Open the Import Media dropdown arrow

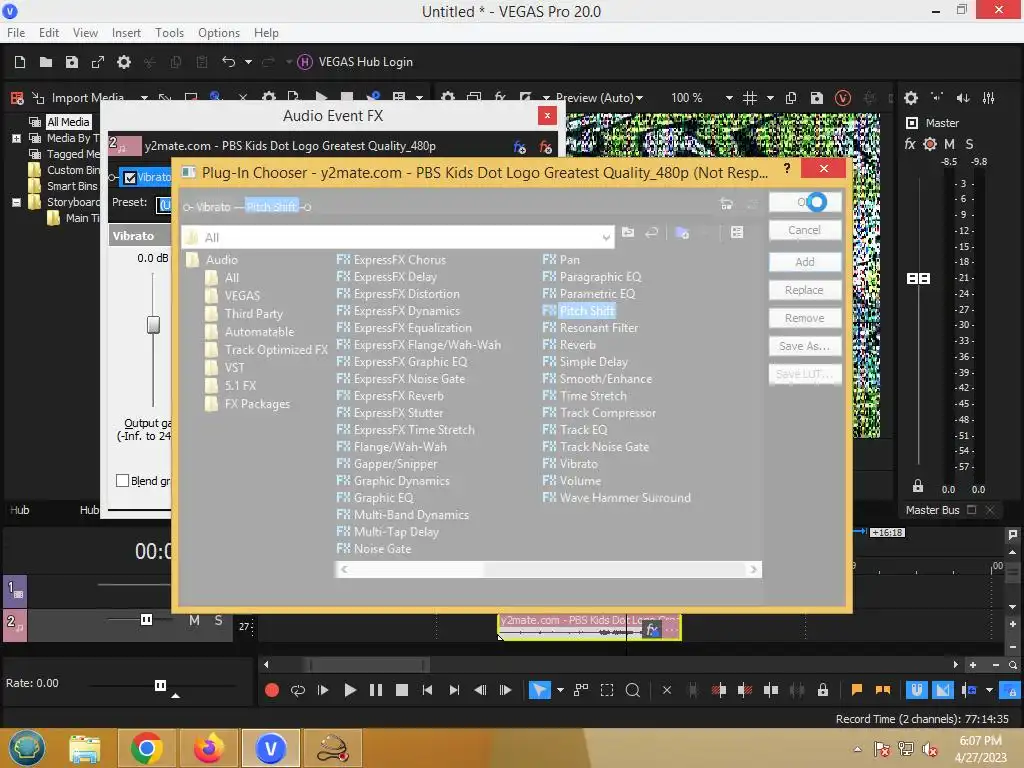[144, 98]
